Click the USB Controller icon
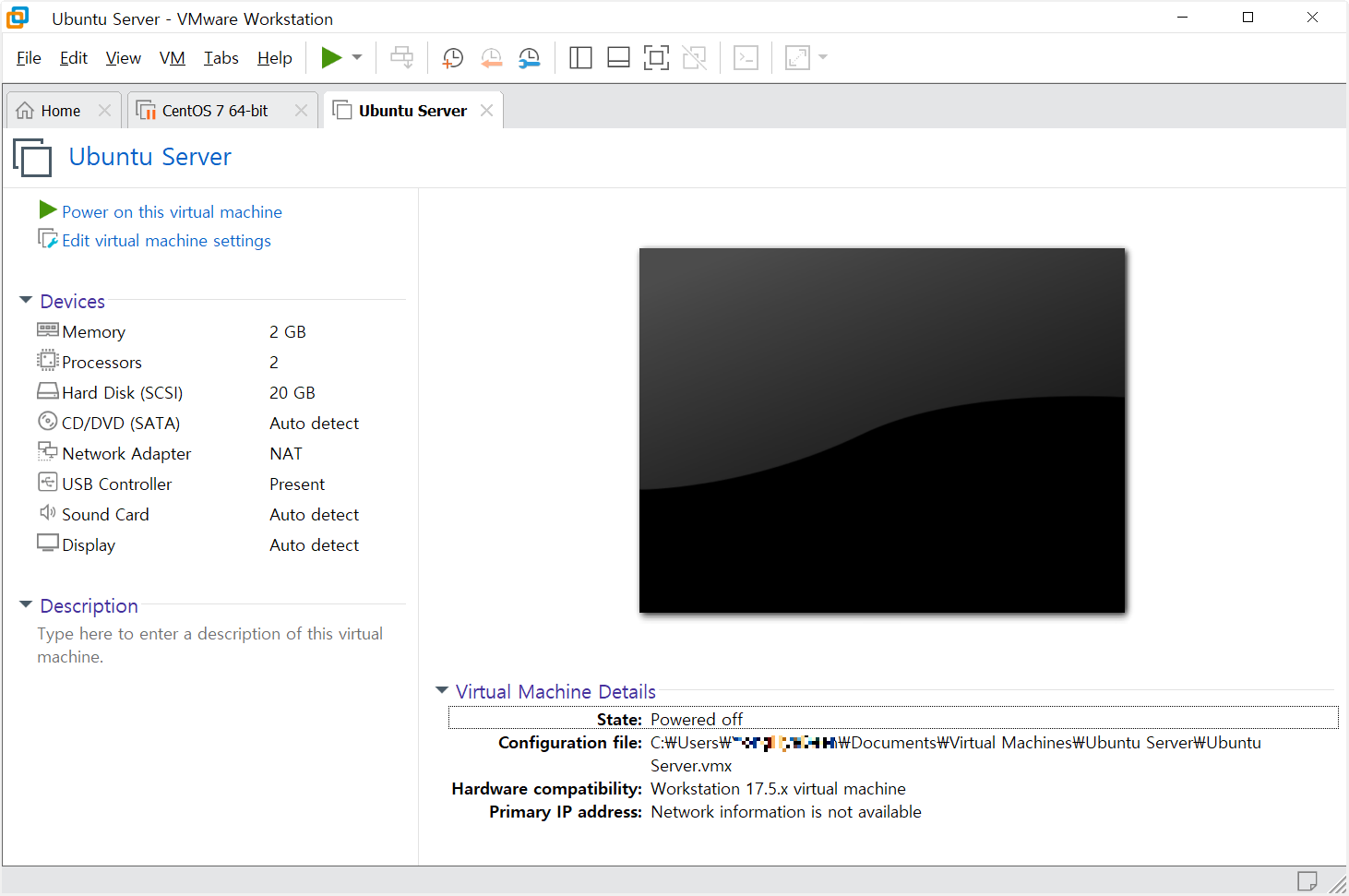Screen dimensions: 1349x896 pyautogui.click(x=48, y=482)
